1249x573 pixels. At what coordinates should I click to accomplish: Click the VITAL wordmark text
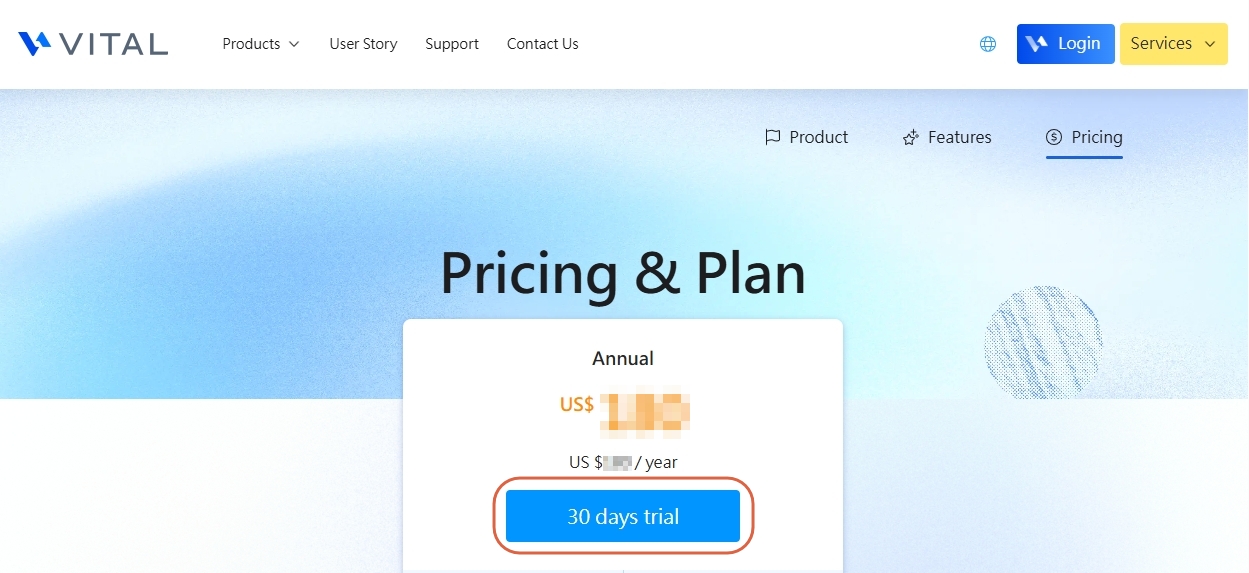114,44
